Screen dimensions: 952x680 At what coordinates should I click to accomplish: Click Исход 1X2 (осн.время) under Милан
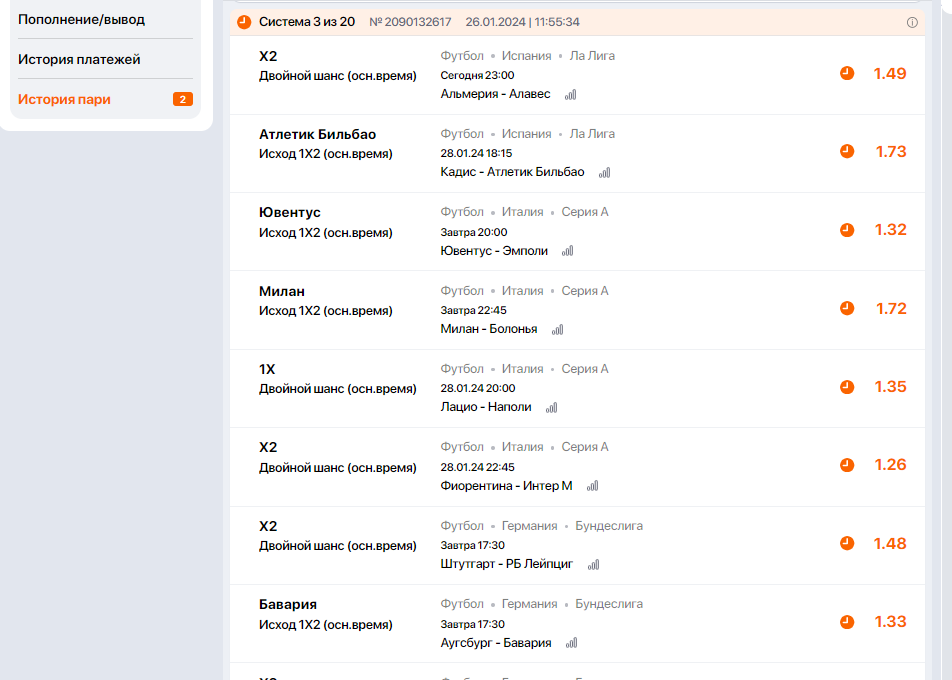[x=325, y=311]
